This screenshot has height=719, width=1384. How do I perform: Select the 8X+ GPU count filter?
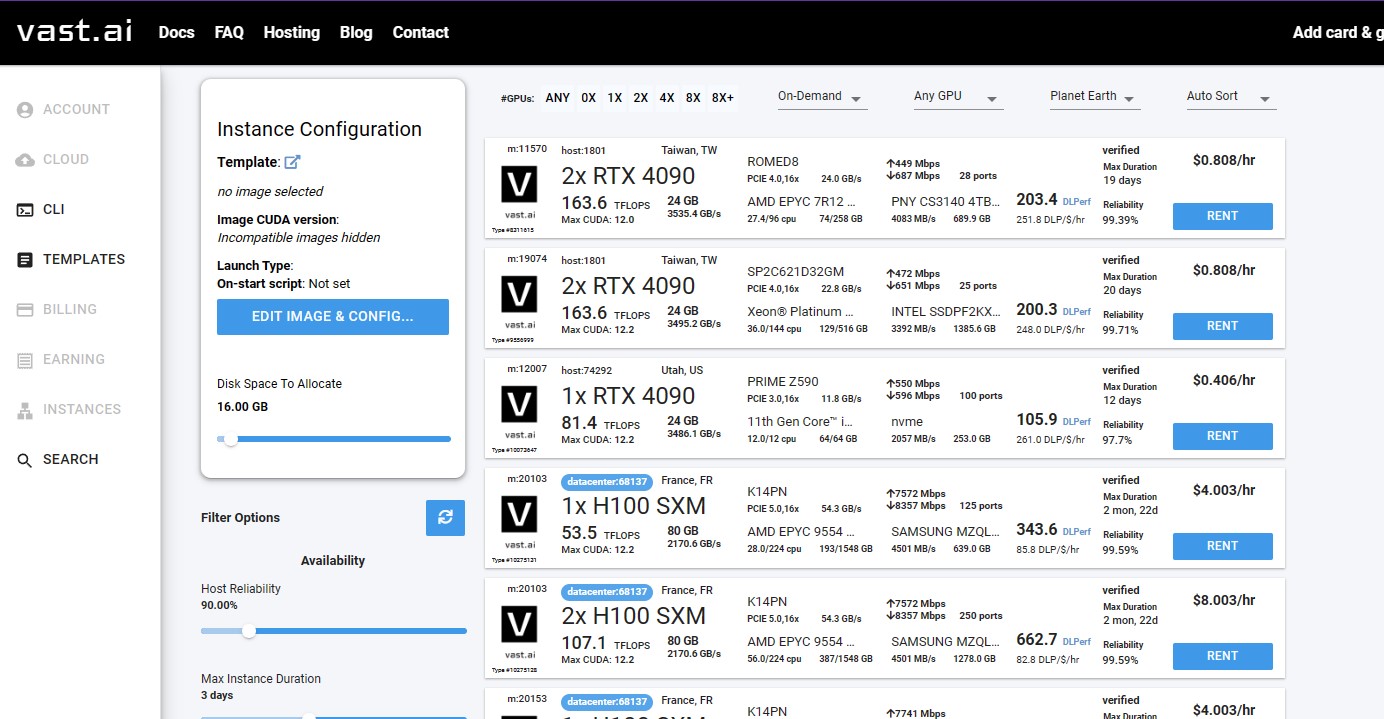(721, 97)
